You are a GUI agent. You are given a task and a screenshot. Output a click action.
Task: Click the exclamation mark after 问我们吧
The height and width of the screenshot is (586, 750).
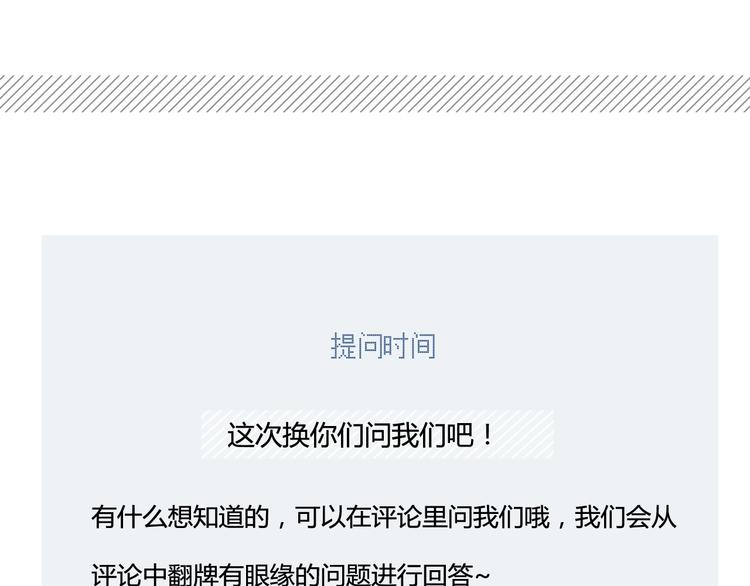487,434
